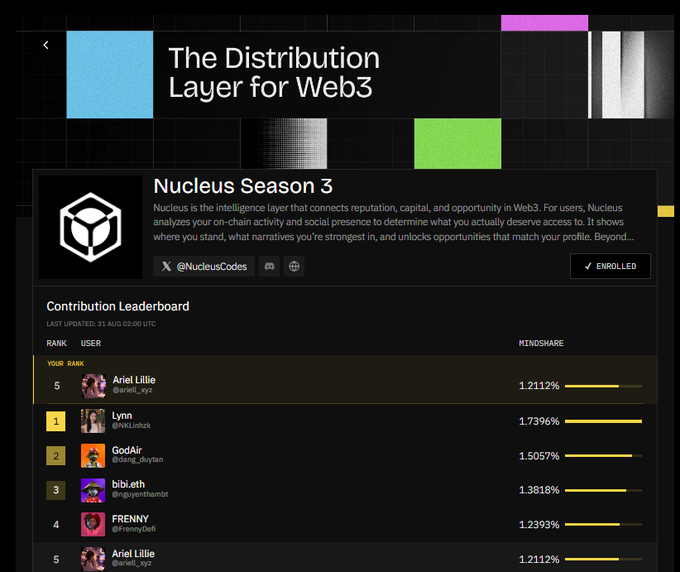Viewport: 680px width, 572px height.
Task: Open Ariel Lillie name in Your Rank row
Action: (x=134, y=380)
